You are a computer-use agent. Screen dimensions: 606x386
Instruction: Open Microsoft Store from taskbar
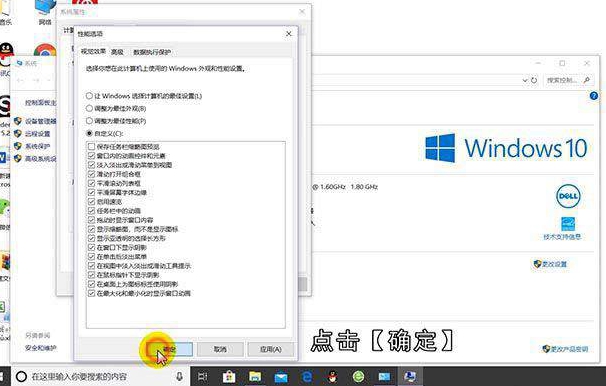[229, 376]
